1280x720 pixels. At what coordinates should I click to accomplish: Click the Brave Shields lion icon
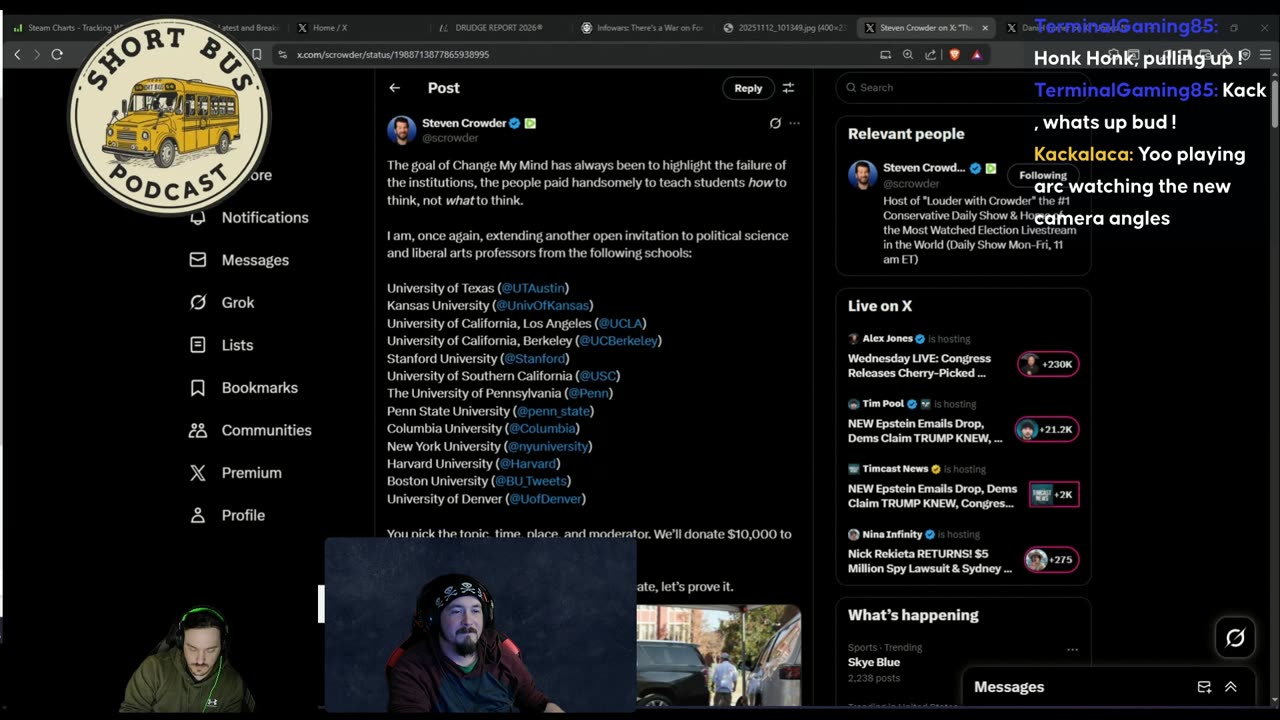pos(954,55)
